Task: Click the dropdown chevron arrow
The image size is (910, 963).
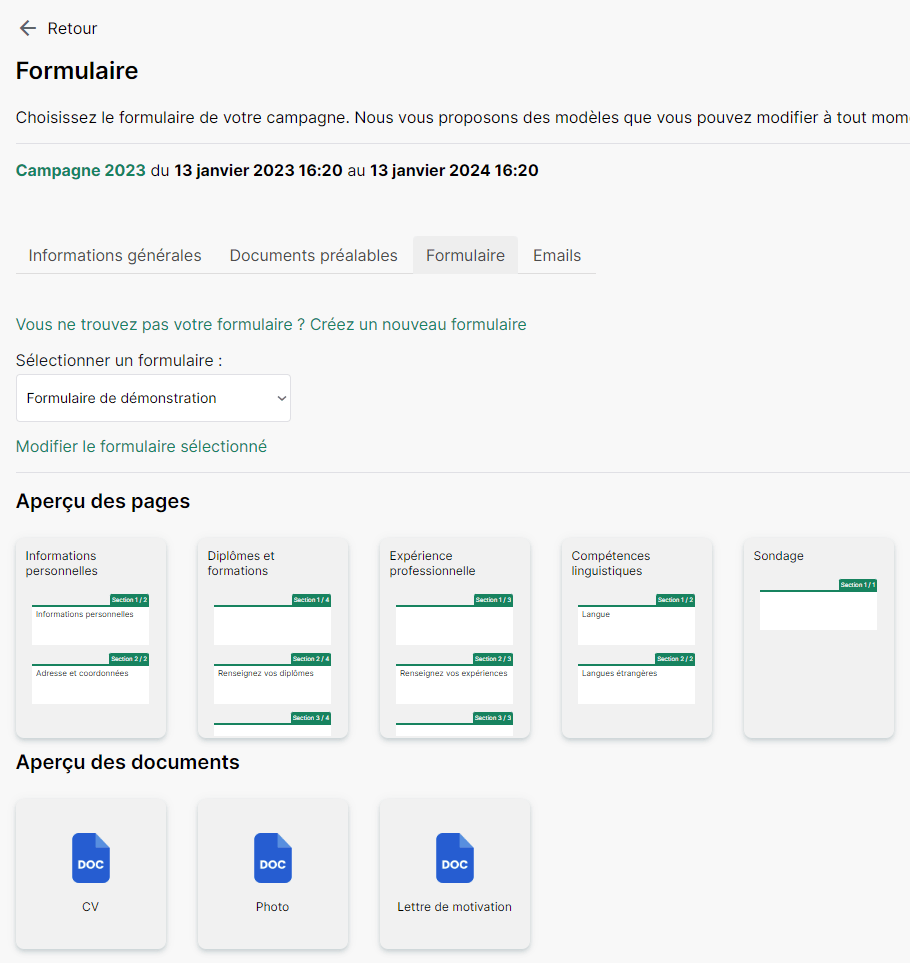Action: point(280,398)
